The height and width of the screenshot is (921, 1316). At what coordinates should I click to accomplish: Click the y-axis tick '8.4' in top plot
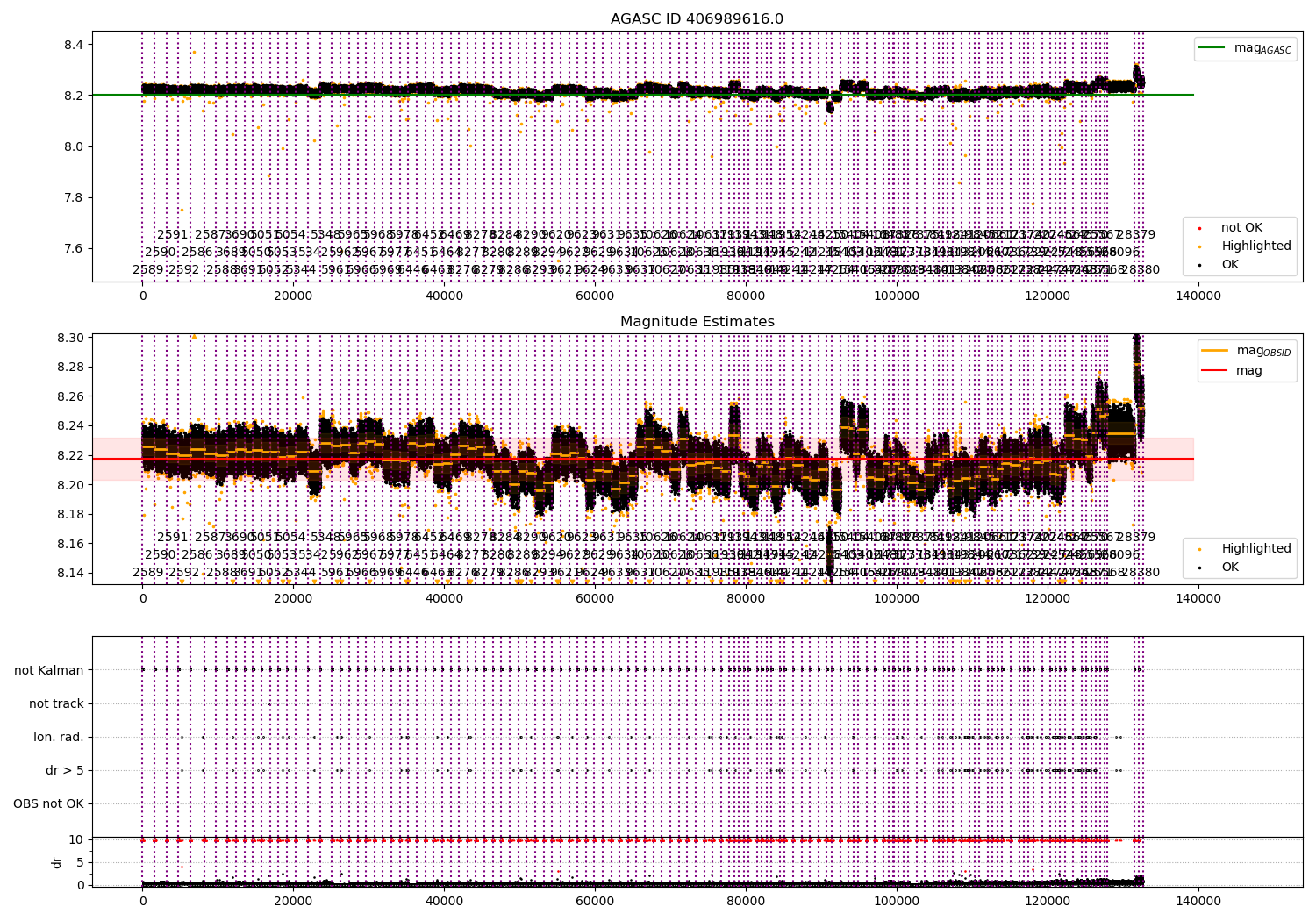(73, 45)
